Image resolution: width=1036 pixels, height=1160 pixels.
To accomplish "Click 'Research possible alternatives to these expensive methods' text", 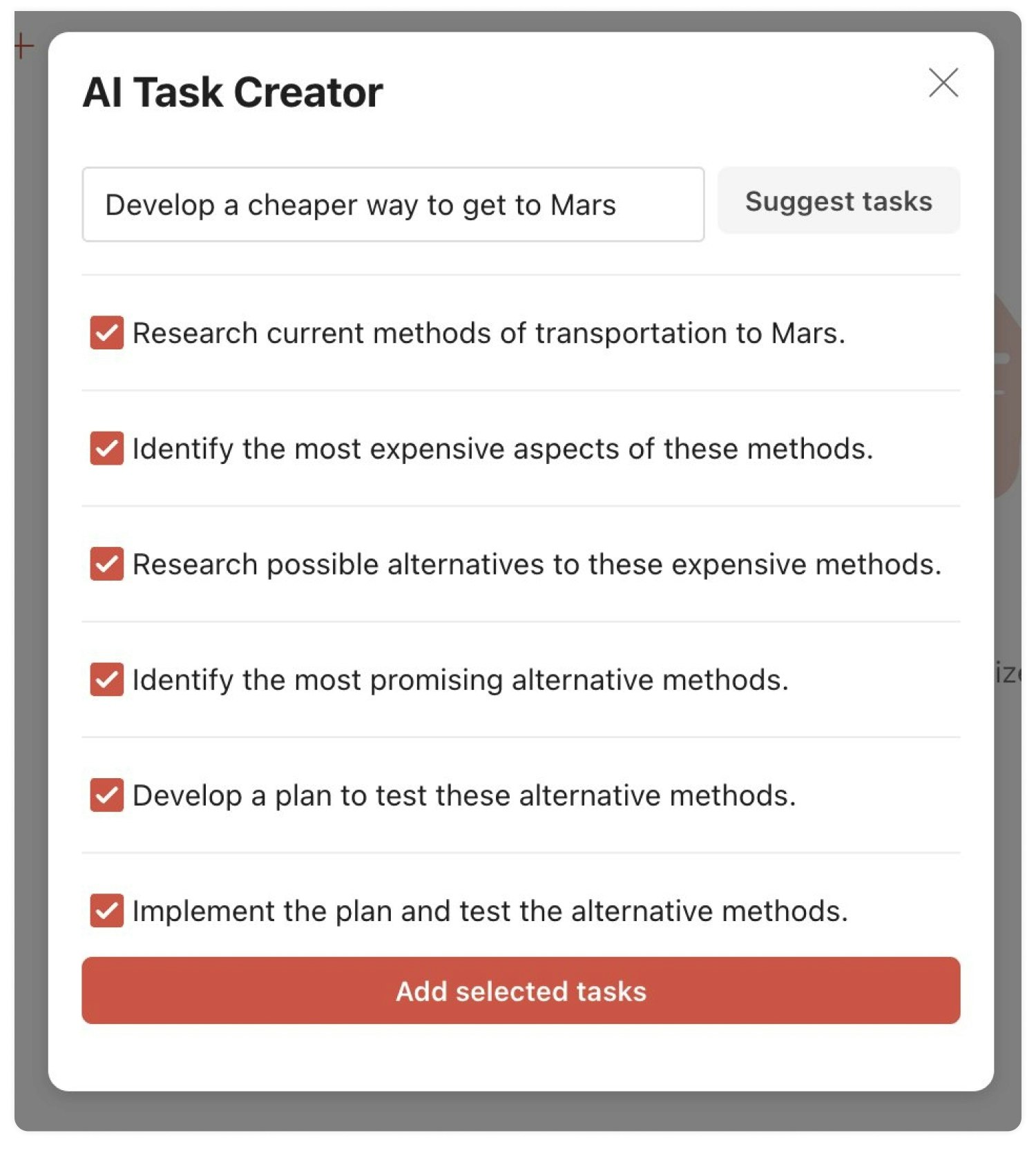I will (x=537, y=565).
